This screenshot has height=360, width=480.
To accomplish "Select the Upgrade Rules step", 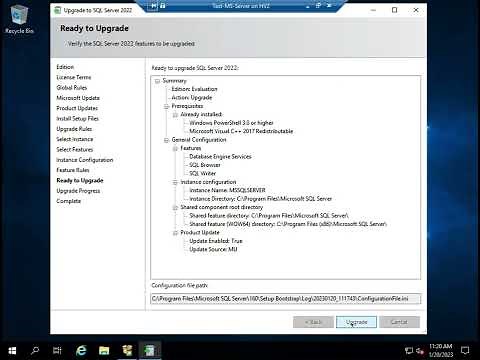I will tap(74, 129).
